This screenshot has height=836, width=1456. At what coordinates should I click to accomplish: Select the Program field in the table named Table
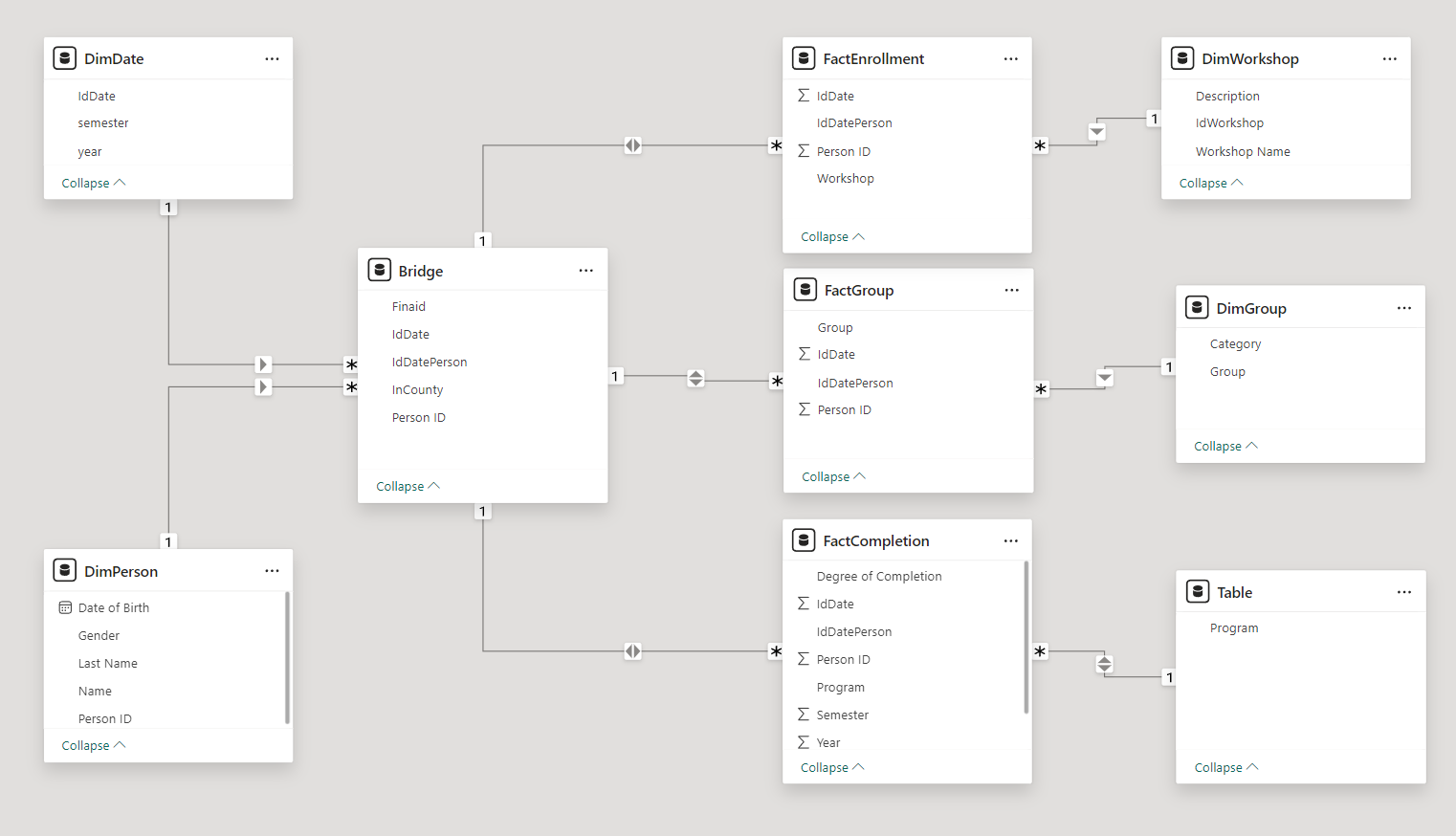[x=1234, y=628]
